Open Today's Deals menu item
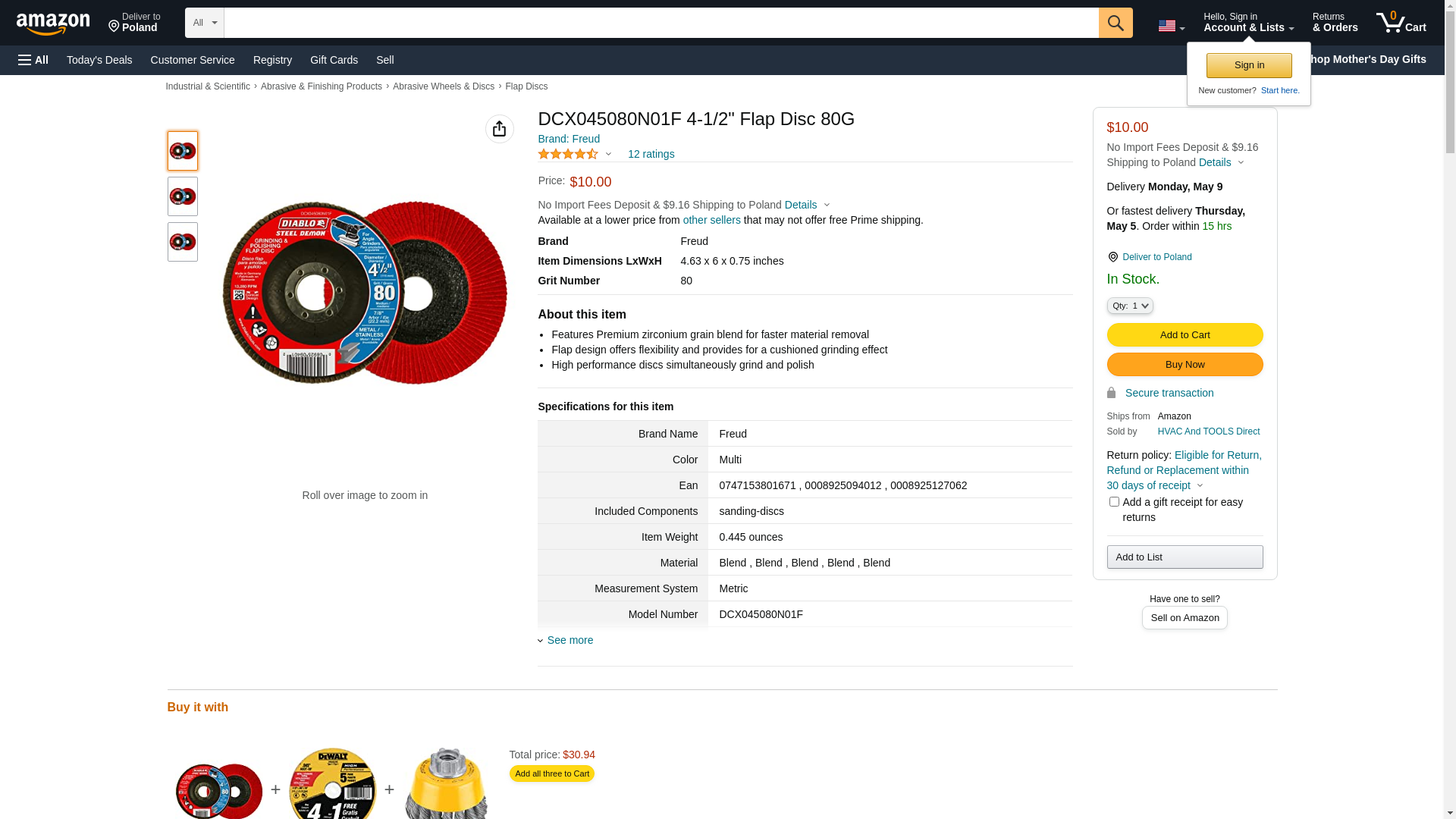This screenshot has width=1456, height=819. [x=99, y=60]
